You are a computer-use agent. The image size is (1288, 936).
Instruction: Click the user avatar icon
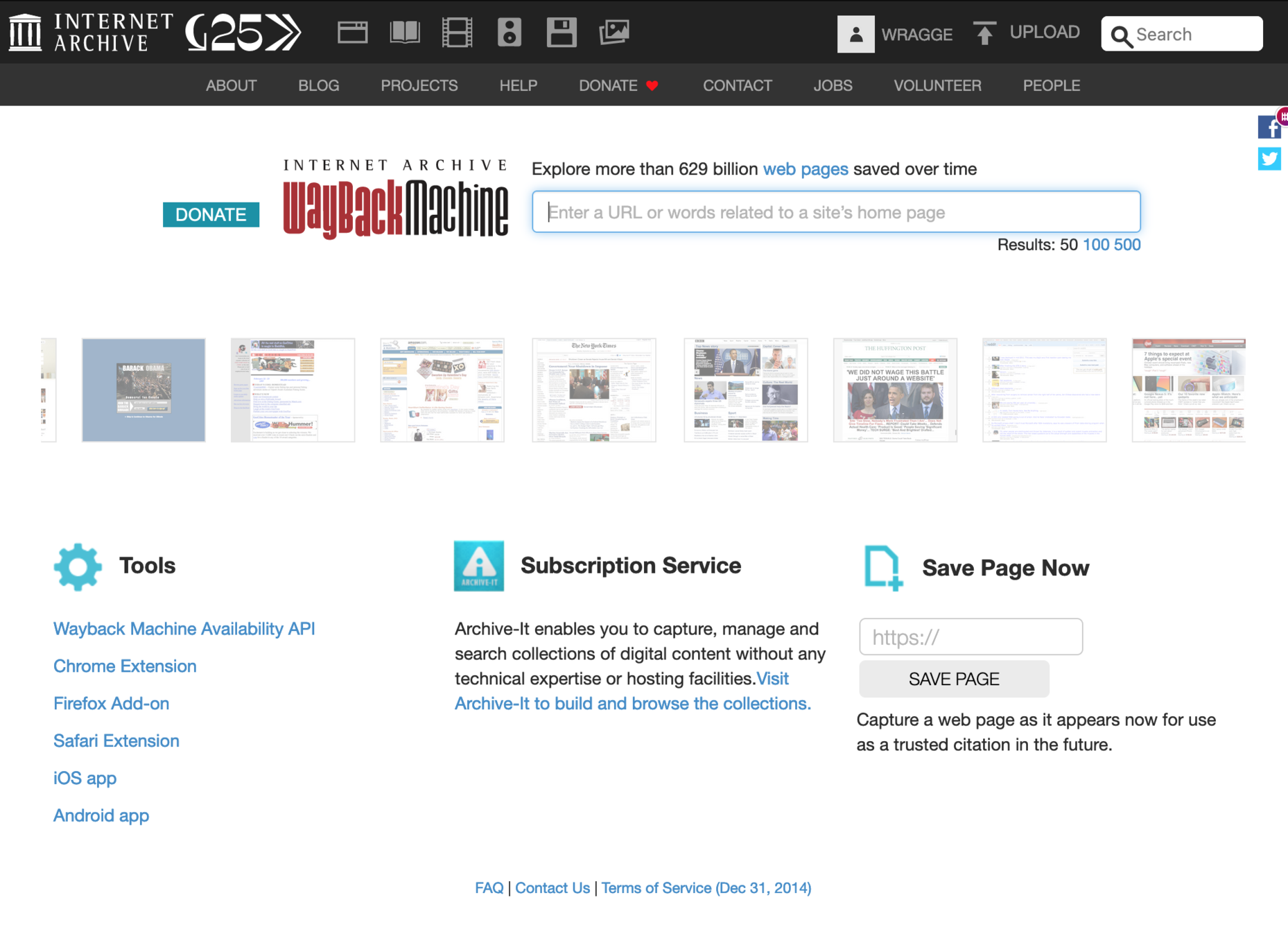click(x=855, y=34)
